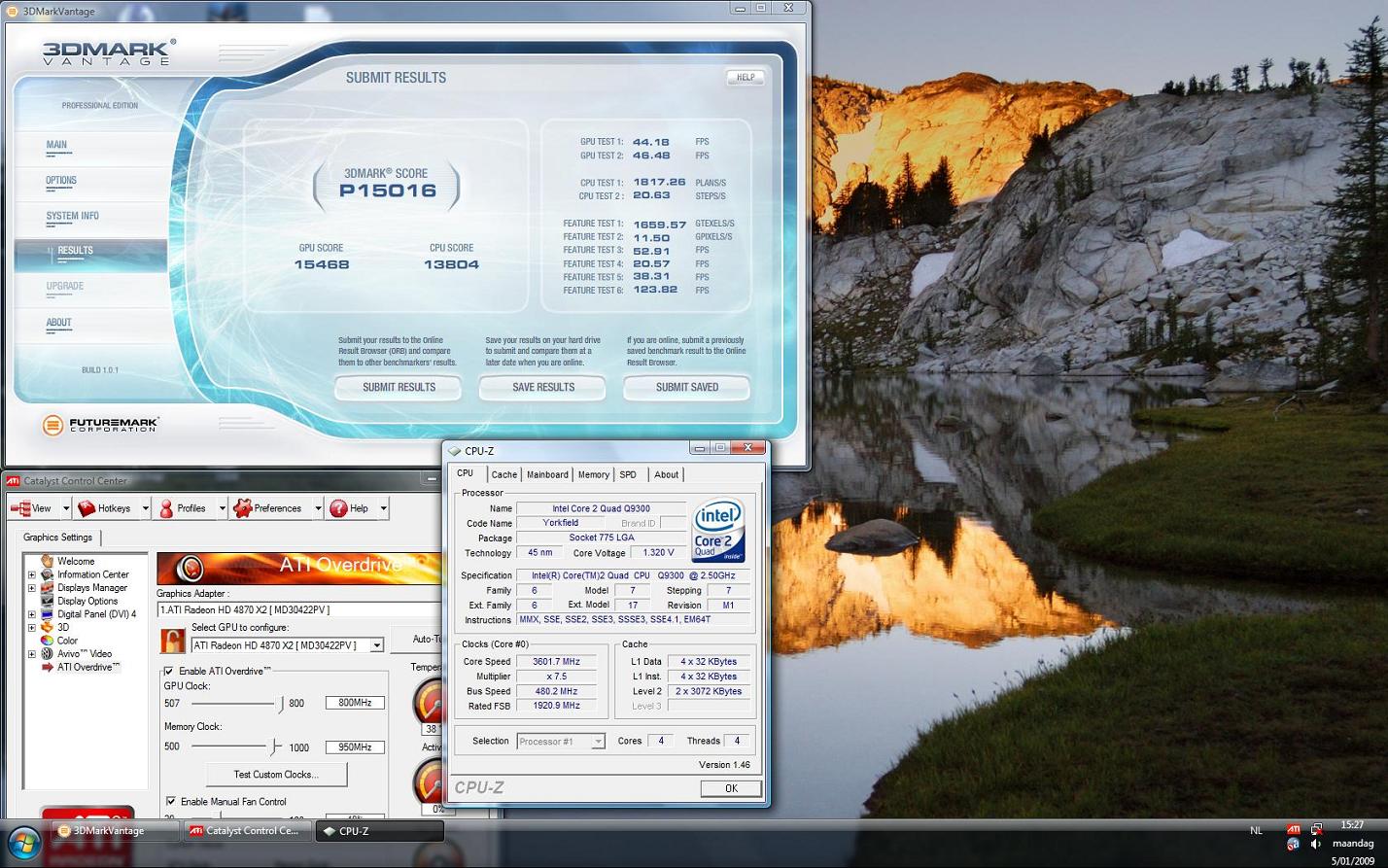Click the ATI Overdrive banner gauge icon

pos(190,569)
